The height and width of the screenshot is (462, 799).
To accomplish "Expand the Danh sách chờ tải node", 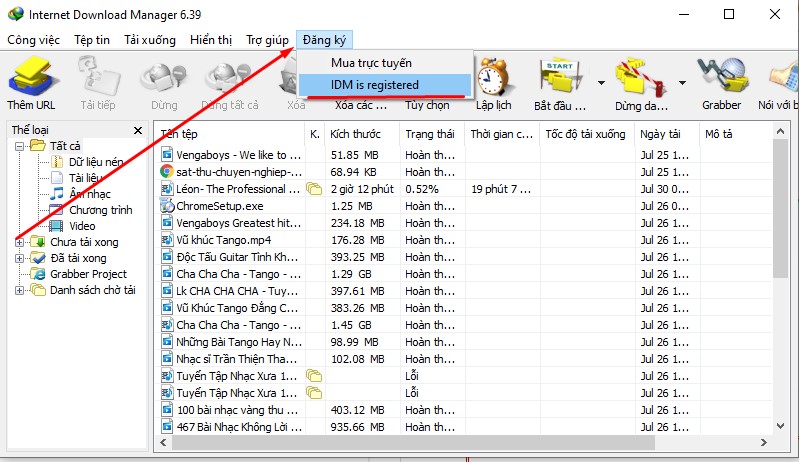I will (19, 290).
